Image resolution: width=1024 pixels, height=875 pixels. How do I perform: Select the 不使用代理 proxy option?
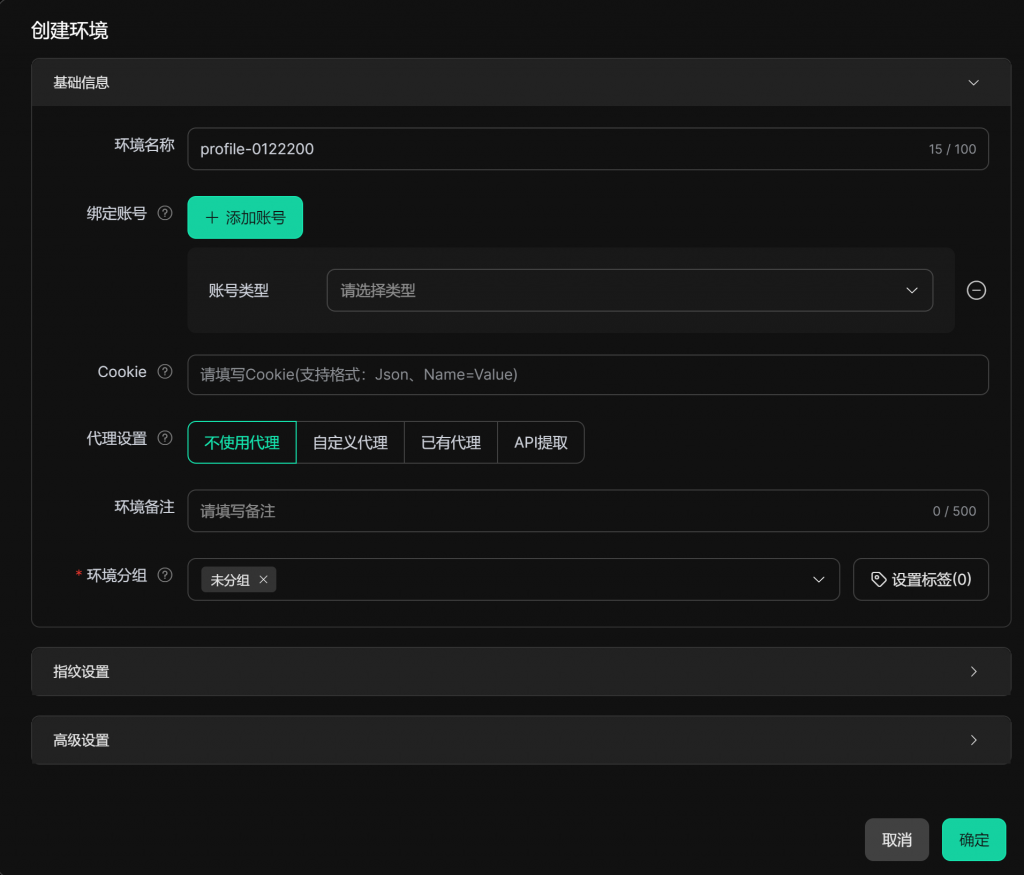pyautogui.click(x=242, y=442)
